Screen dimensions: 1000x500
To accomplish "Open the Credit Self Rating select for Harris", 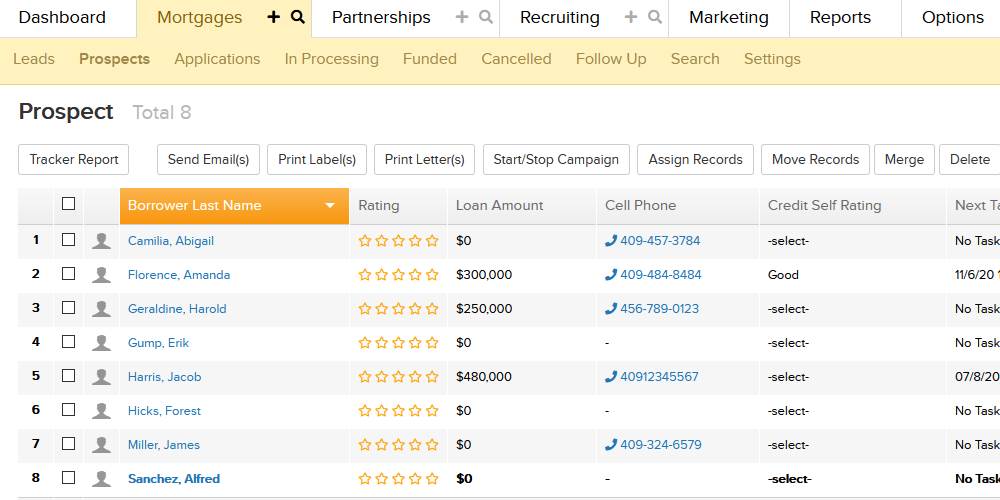I will point(788,377).
